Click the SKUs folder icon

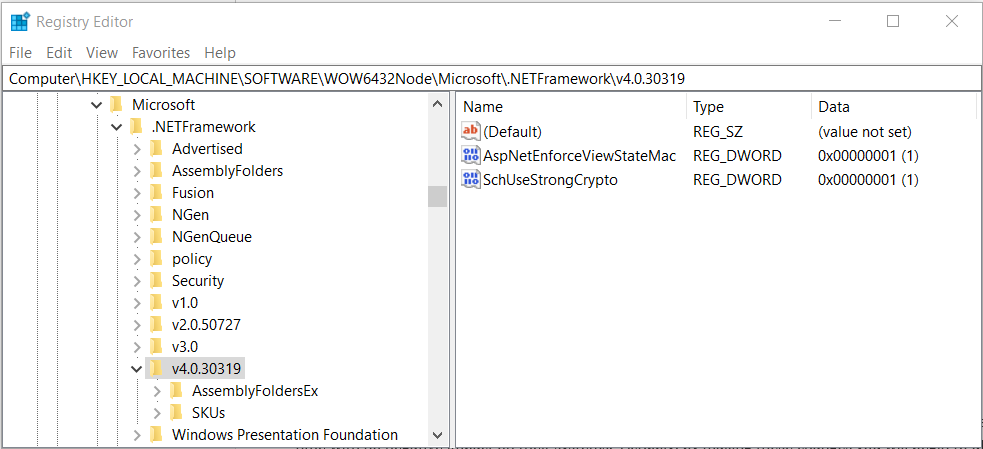(x=176, y=412)
